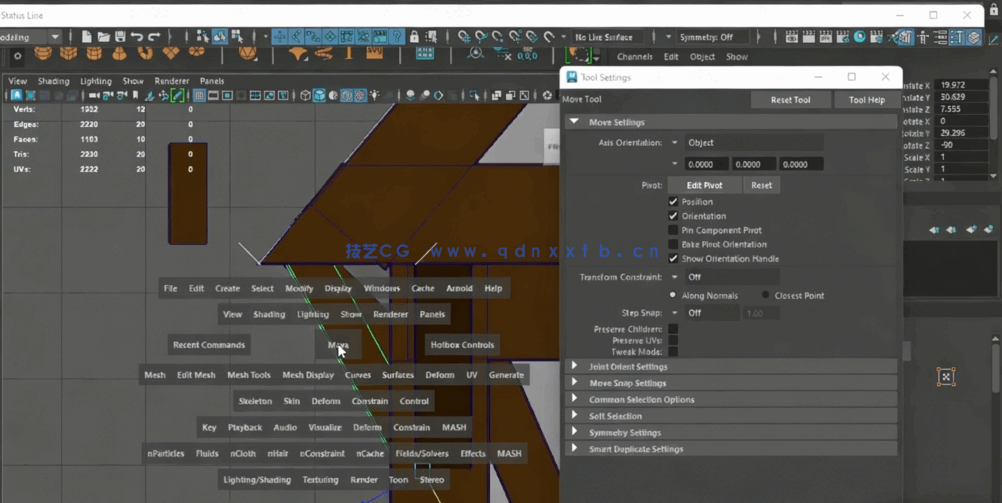This screenshot has height=503, width=1002.
Task: Open Mesh Tools in the hotbox
Action: pos(248,375)
